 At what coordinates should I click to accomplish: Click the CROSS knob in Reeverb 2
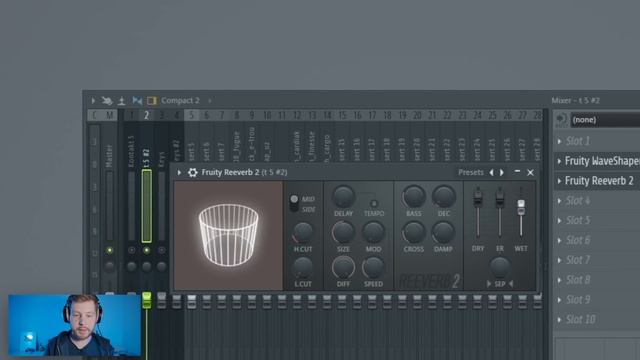[x=413, y=232]
